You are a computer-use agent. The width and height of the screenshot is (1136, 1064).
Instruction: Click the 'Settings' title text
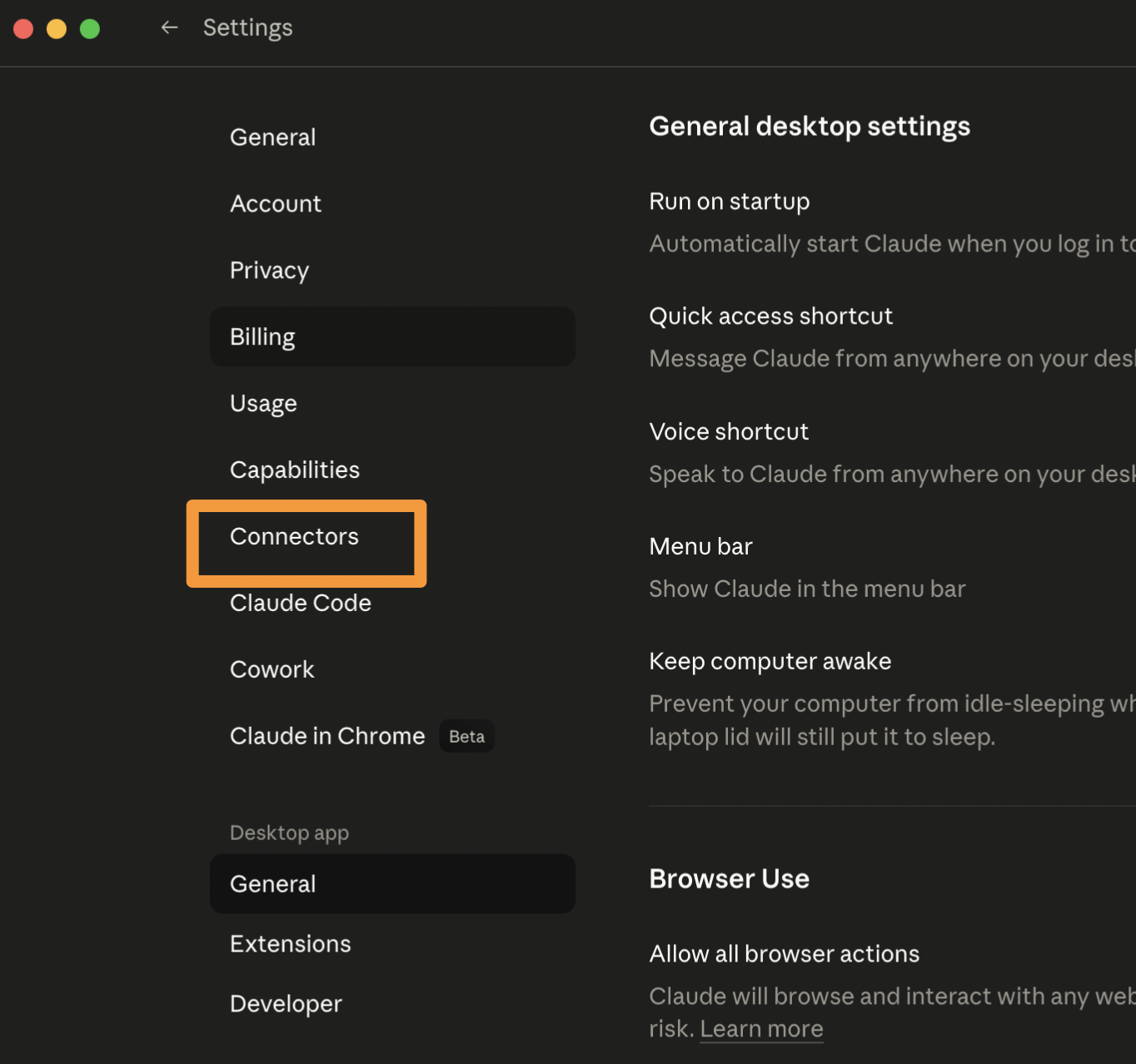(247, 27)
